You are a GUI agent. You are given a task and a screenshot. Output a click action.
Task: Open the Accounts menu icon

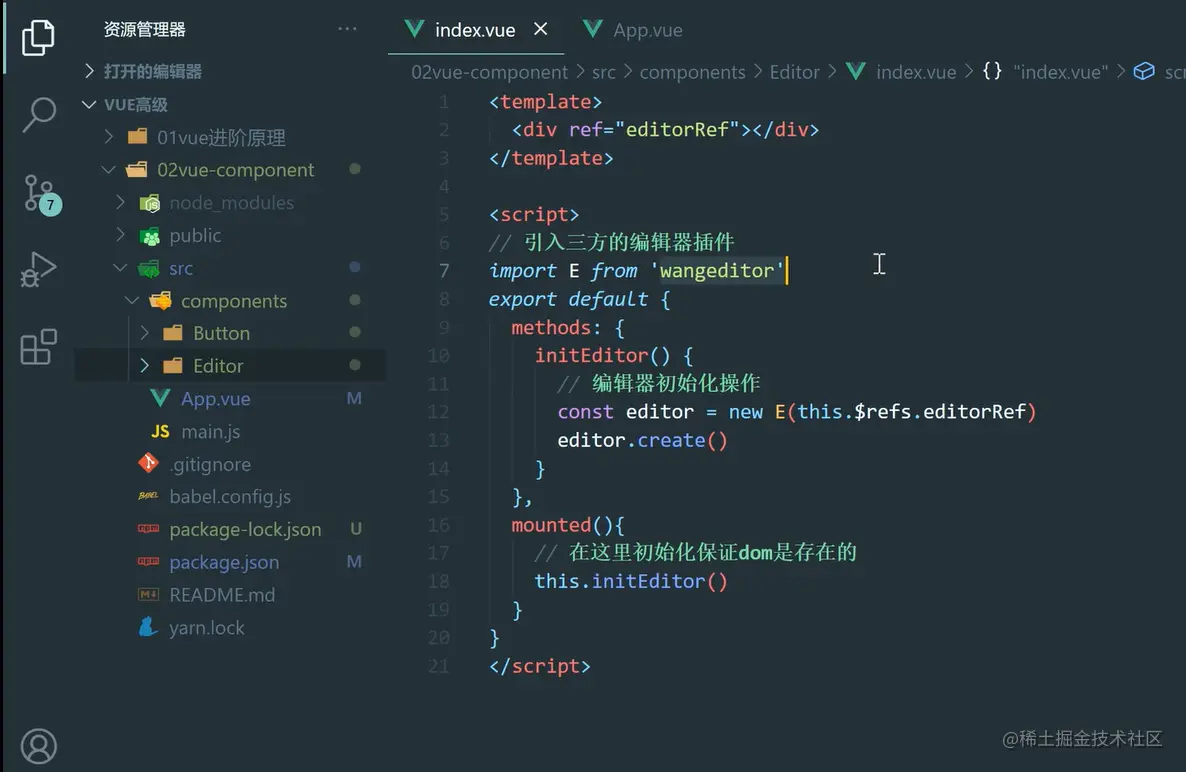pos(38,746)
